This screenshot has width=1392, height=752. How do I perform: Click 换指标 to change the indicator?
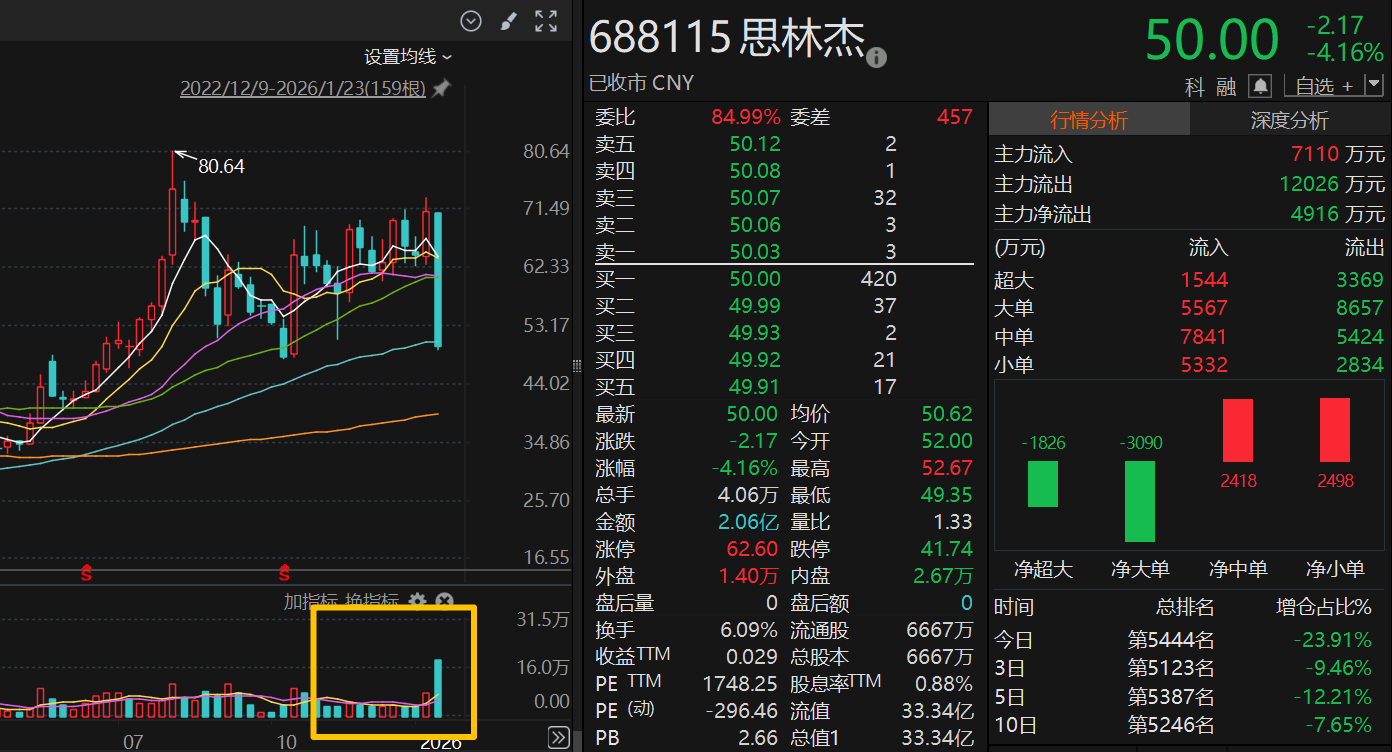(372, 601)
